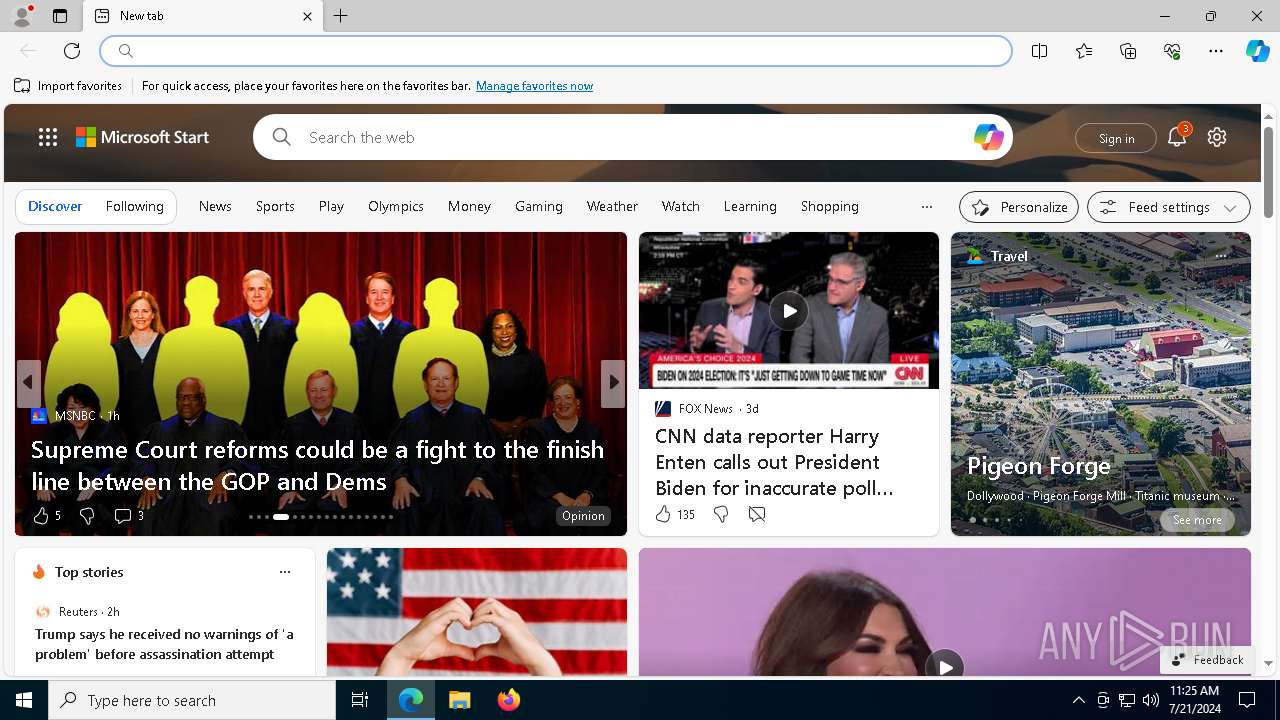Click the Microsoft Start logo

(x=143, y=137)
